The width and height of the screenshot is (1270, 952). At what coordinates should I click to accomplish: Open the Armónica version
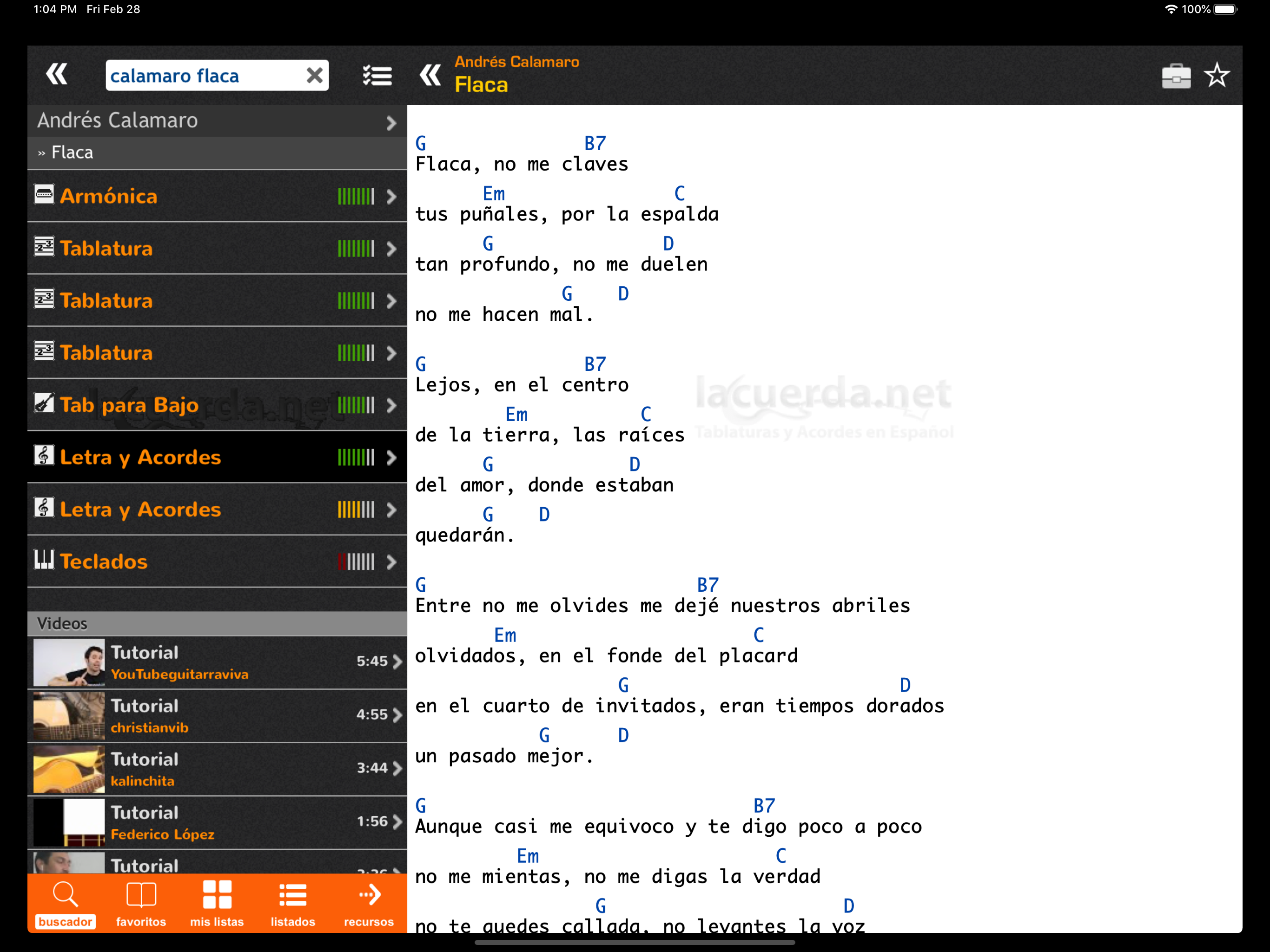(217, 196)
